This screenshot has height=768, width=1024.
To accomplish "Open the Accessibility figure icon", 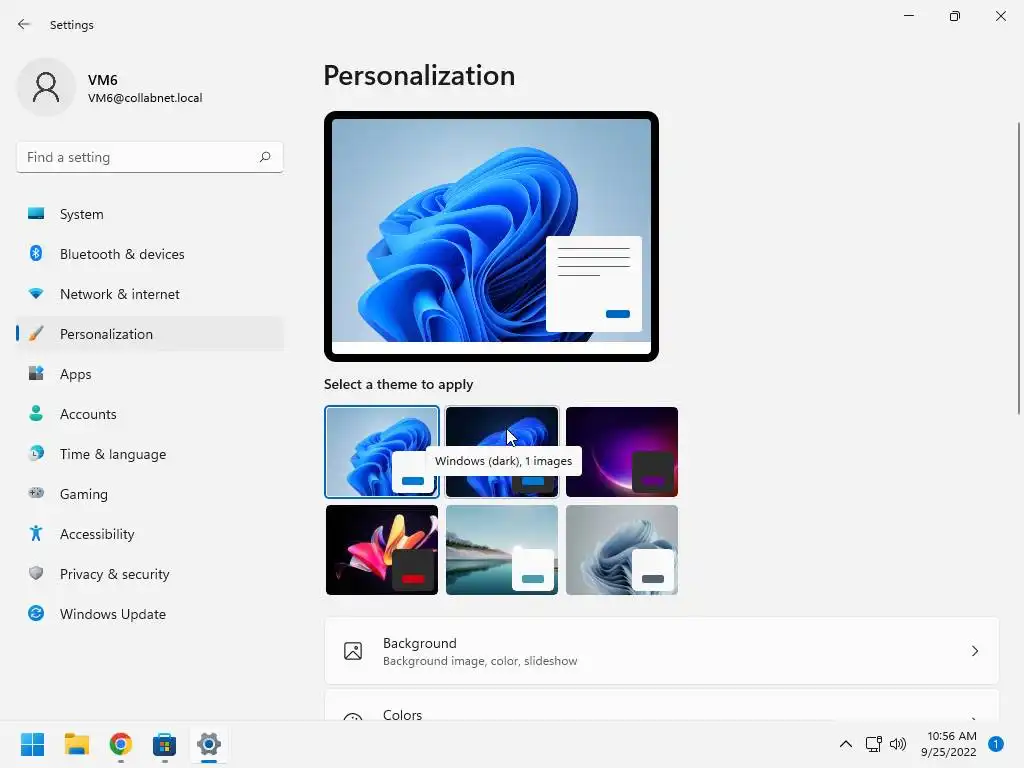I will coord(36,534).
